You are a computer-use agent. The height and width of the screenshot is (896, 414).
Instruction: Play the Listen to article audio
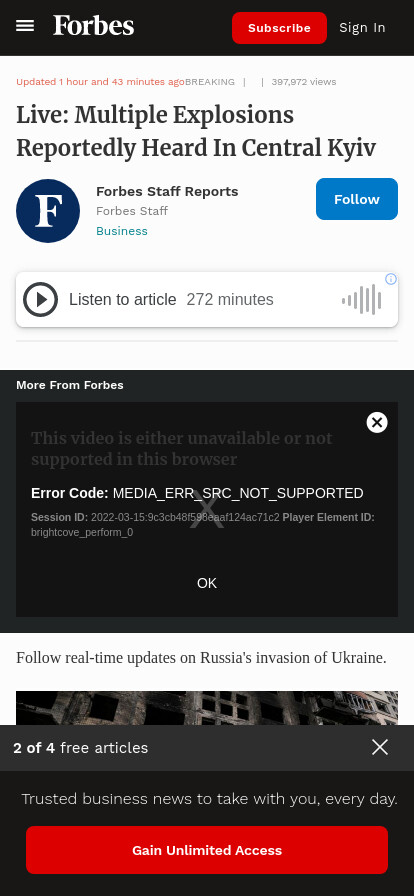click(40, 299)
